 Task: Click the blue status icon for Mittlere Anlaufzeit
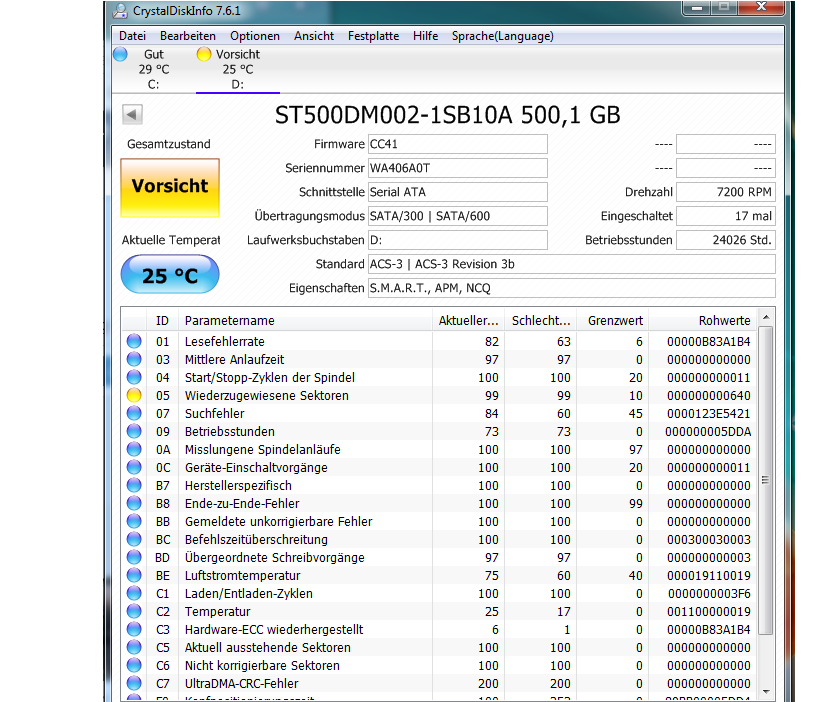coord(134,359)
